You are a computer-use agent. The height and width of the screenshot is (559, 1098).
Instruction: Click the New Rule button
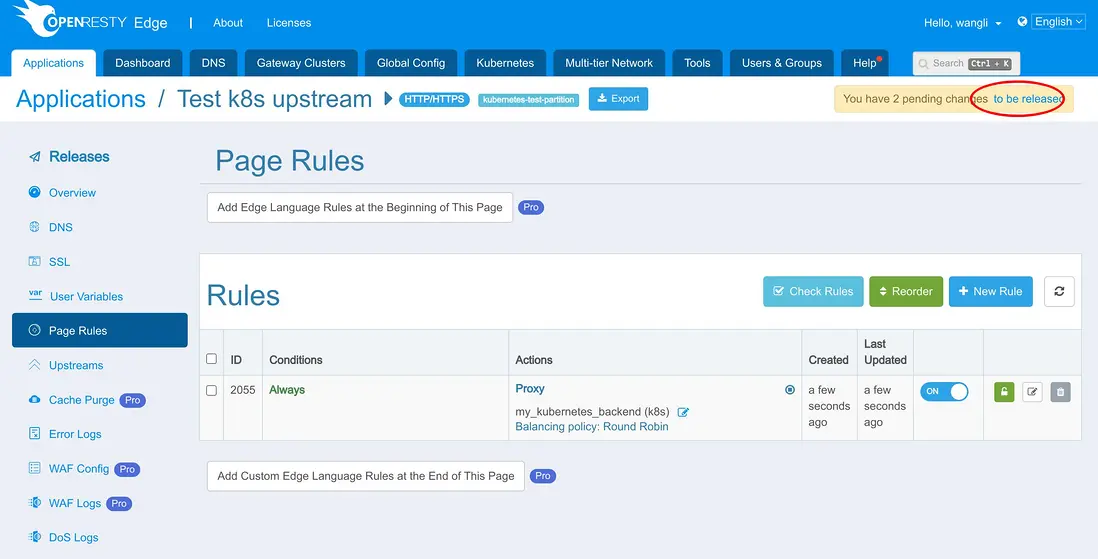pos(991,291)
